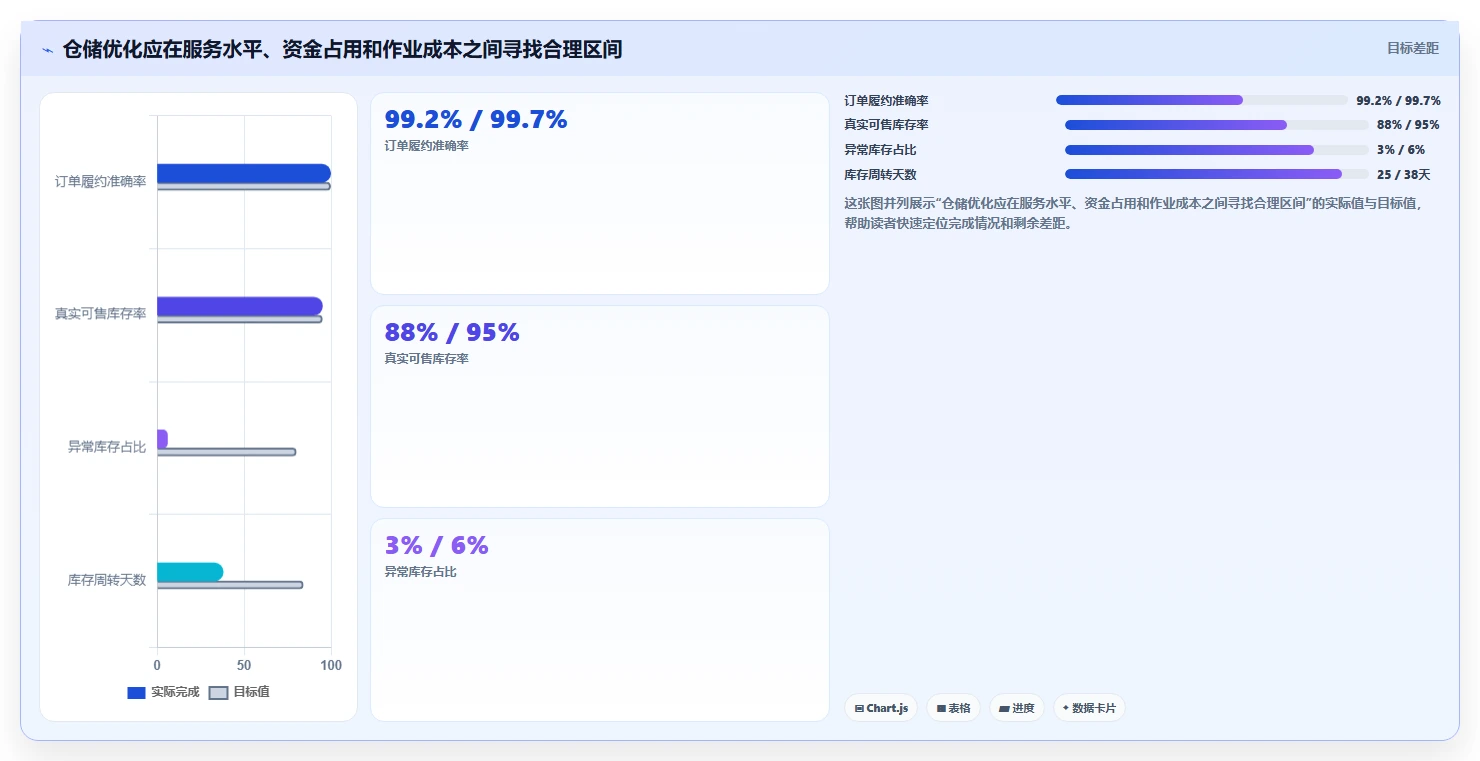Click the chart axis label 订单履约准确率
Screen dimensions: 1480x761
(101, 181)
